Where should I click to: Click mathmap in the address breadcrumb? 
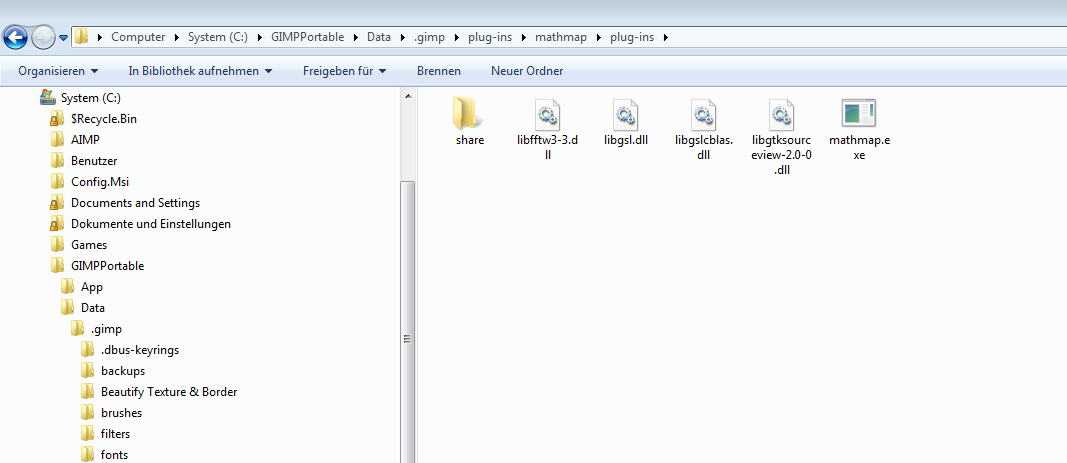click(559, 37)
